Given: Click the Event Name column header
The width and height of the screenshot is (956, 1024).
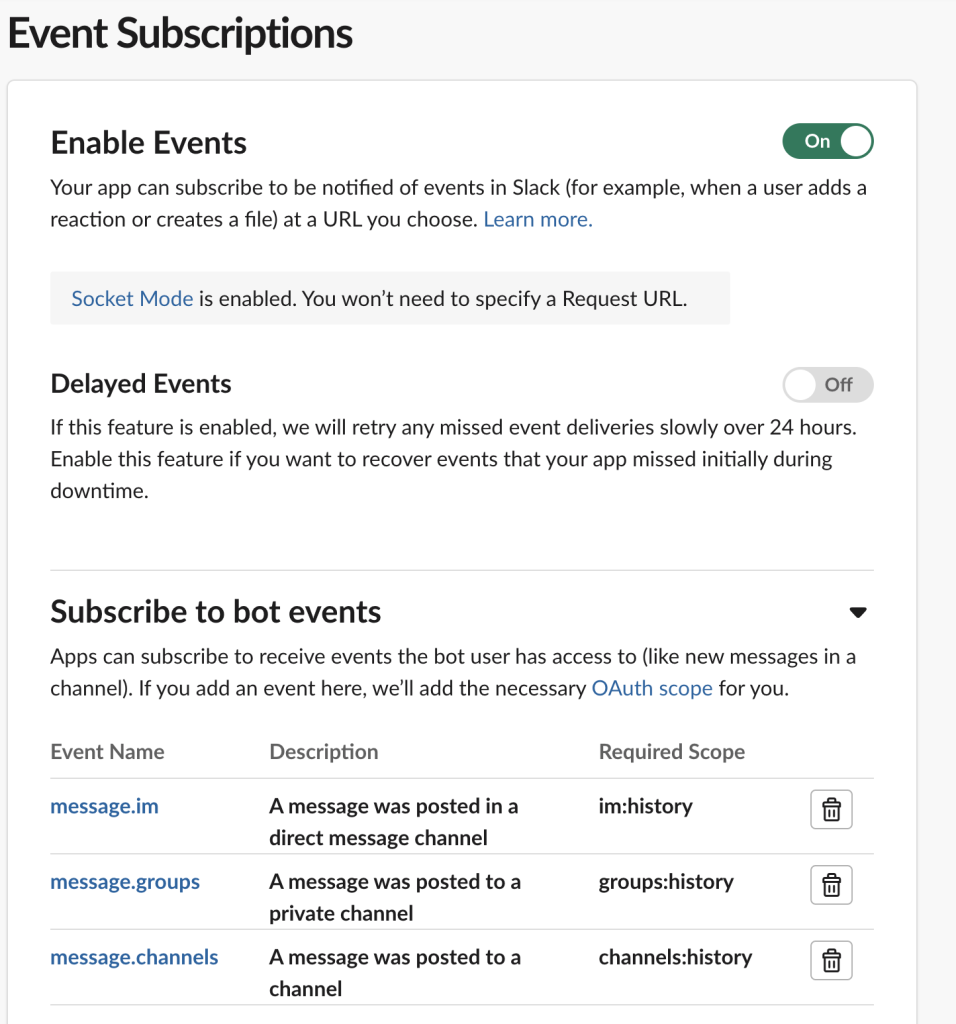Looking at the screenshot, I should (107, 752).
